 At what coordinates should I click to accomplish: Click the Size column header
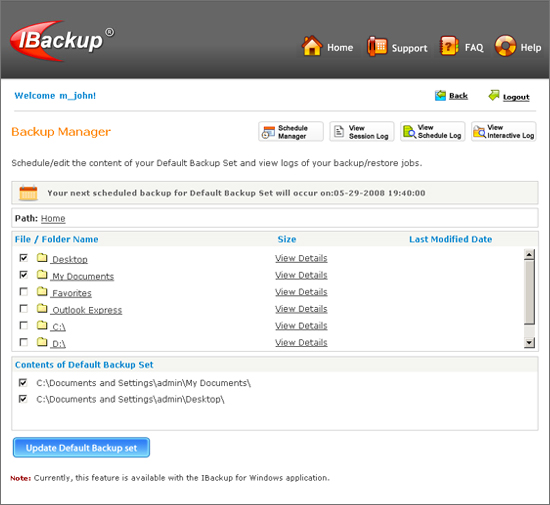tap(287, 240)
